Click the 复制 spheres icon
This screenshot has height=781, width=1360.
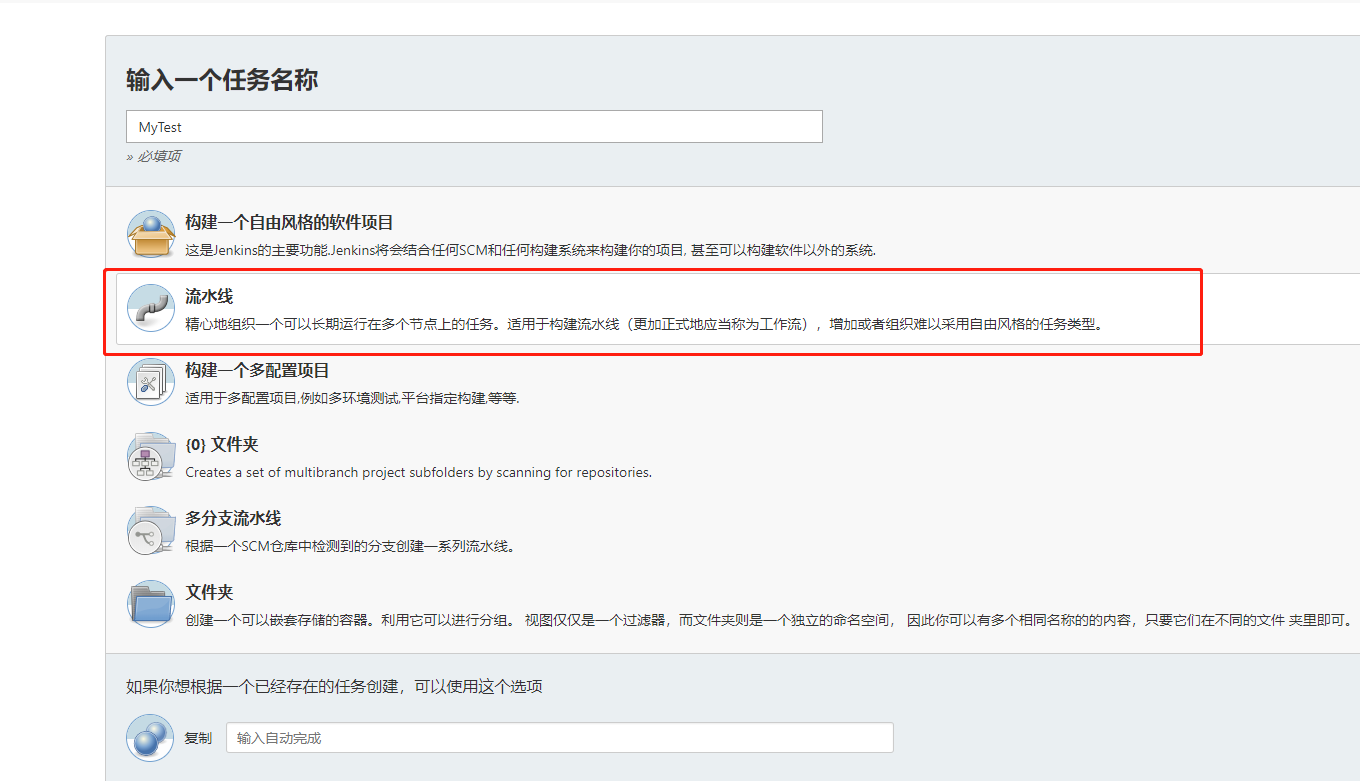pyautogui.click(x=150, y=738)
